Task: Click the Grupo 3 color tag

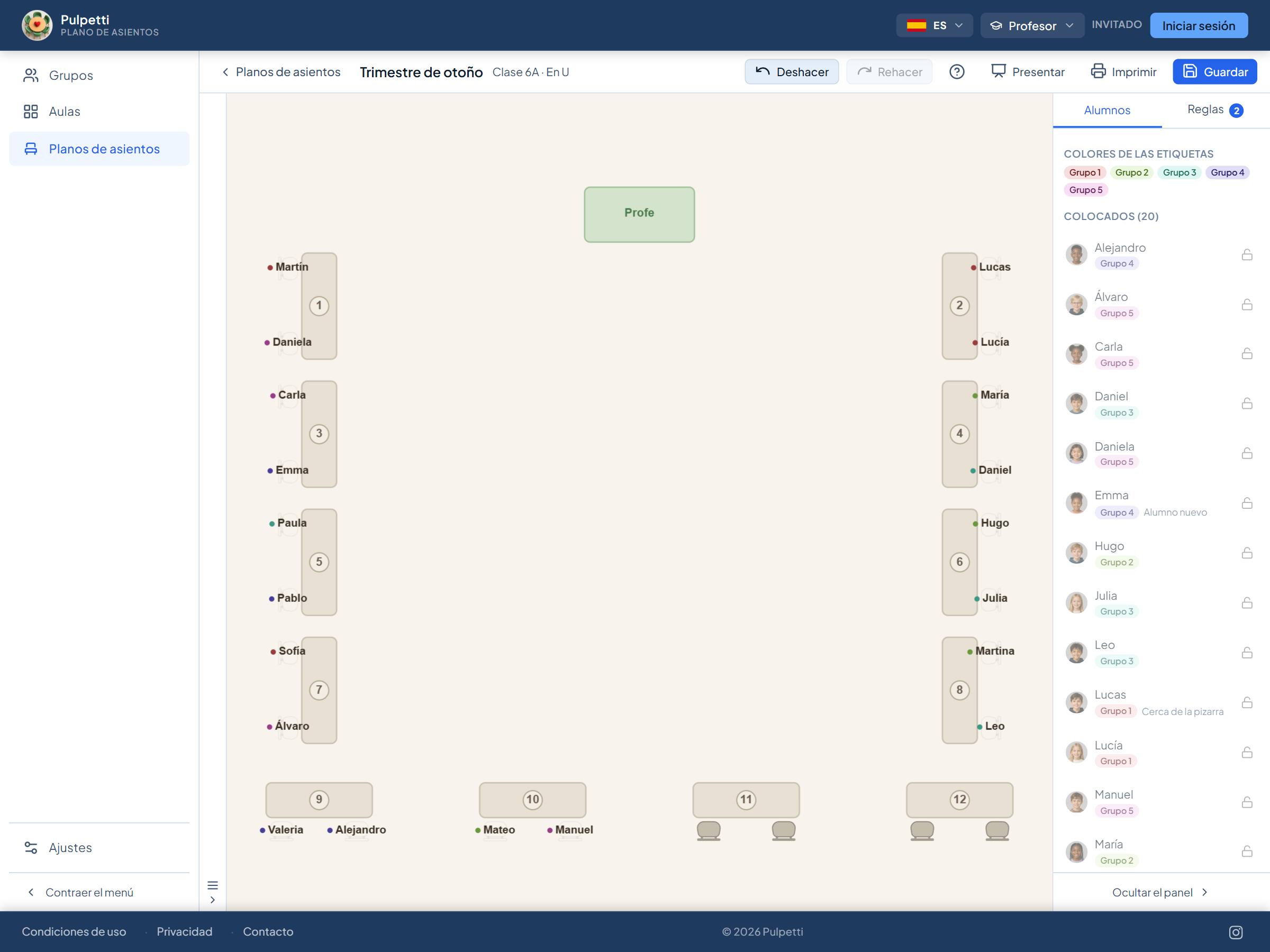Action: [x=1180, y=172]
